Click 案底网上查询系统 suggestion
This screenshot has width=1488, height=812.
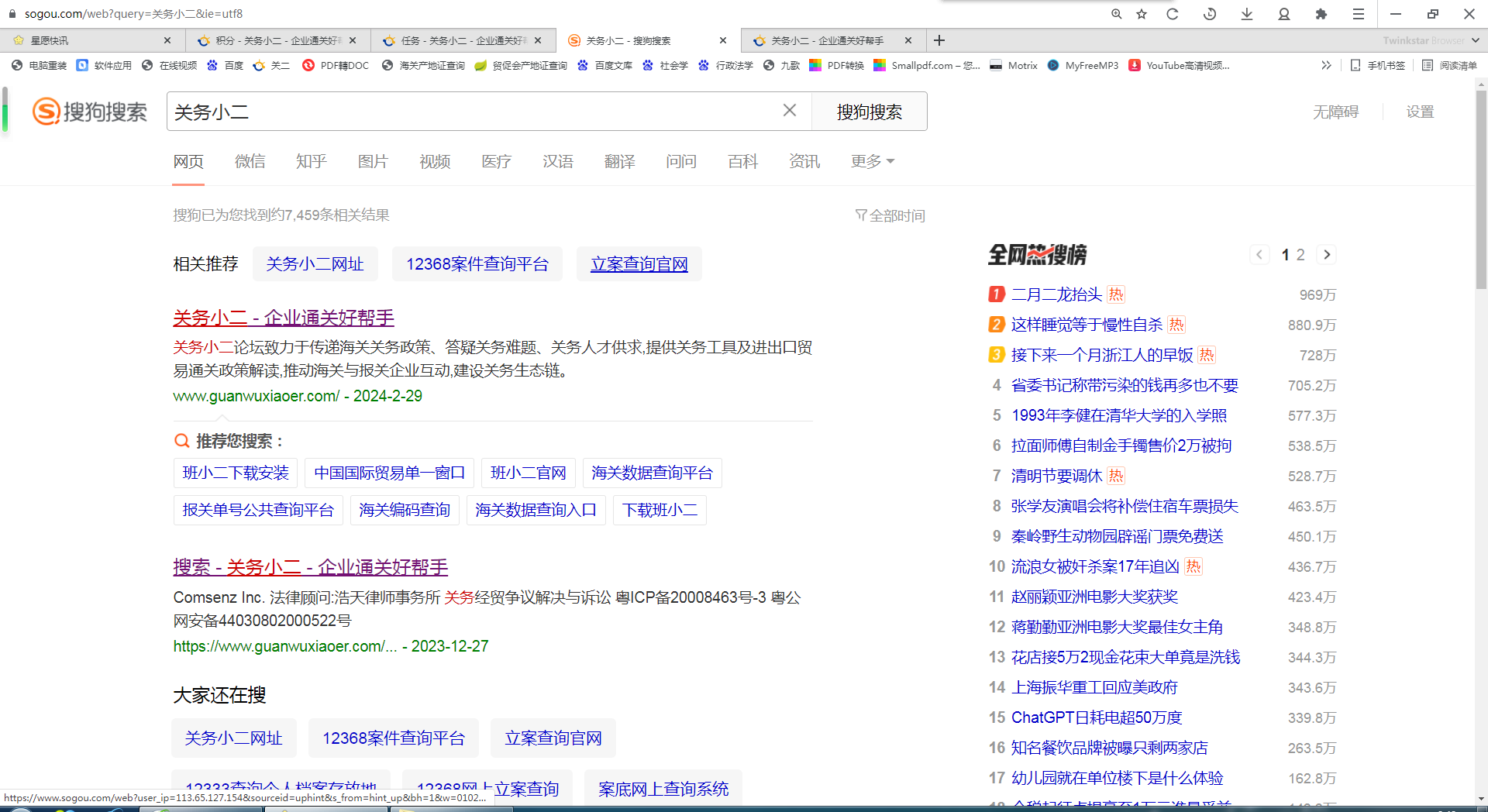663,789
